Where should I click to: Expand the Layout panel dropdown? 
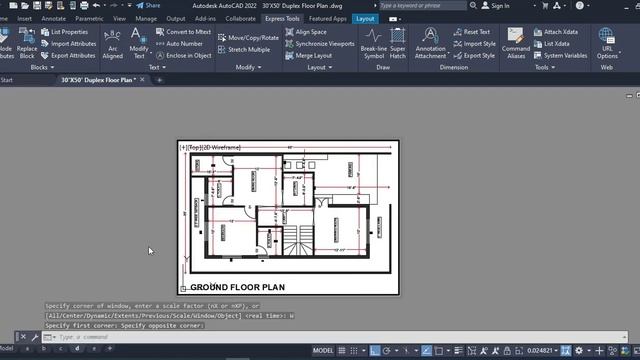coord(320,67)
